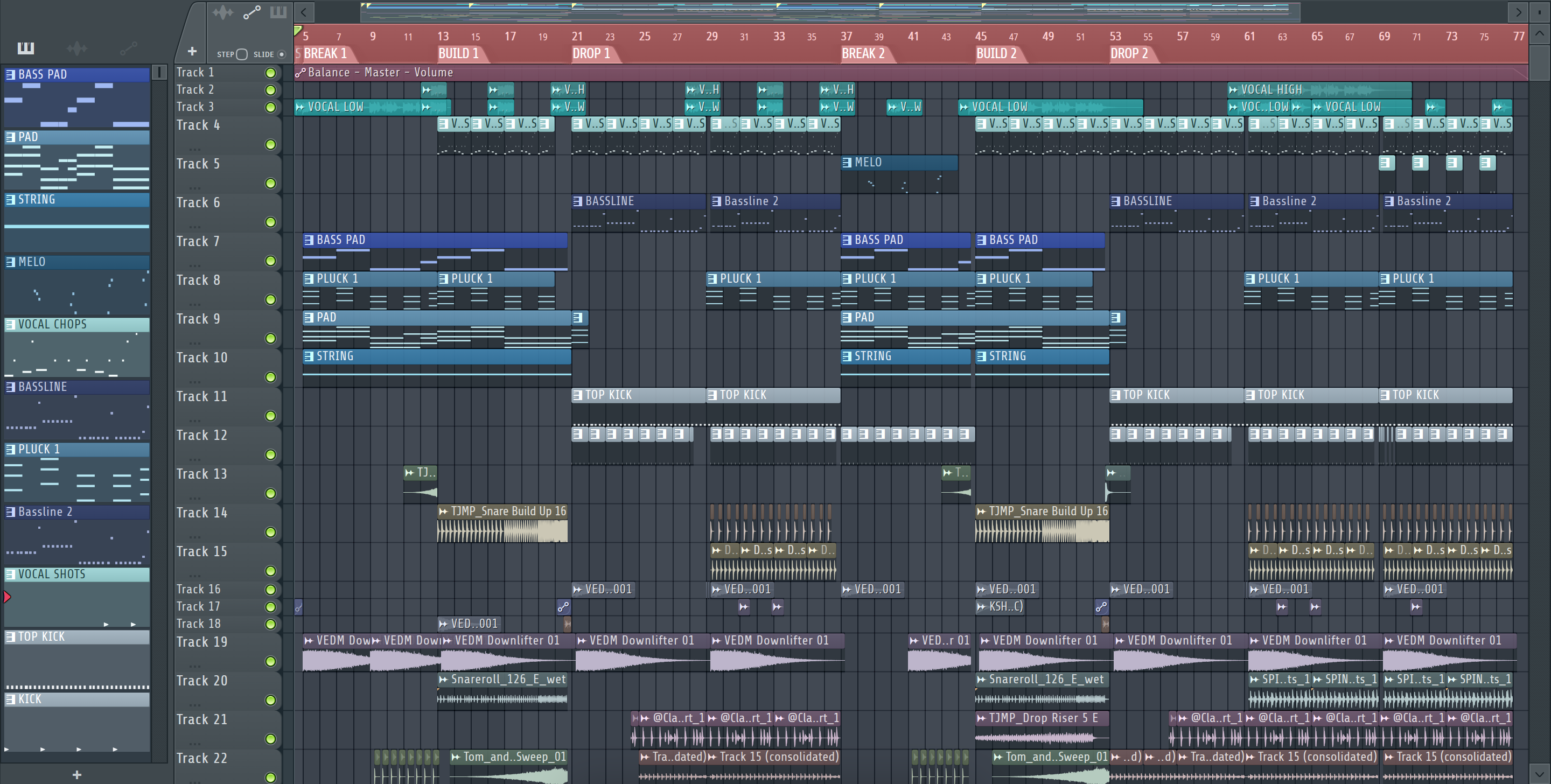Jump to the BUILD 2 timeline marker
The image size is (1551, 784).
(996, 54)
